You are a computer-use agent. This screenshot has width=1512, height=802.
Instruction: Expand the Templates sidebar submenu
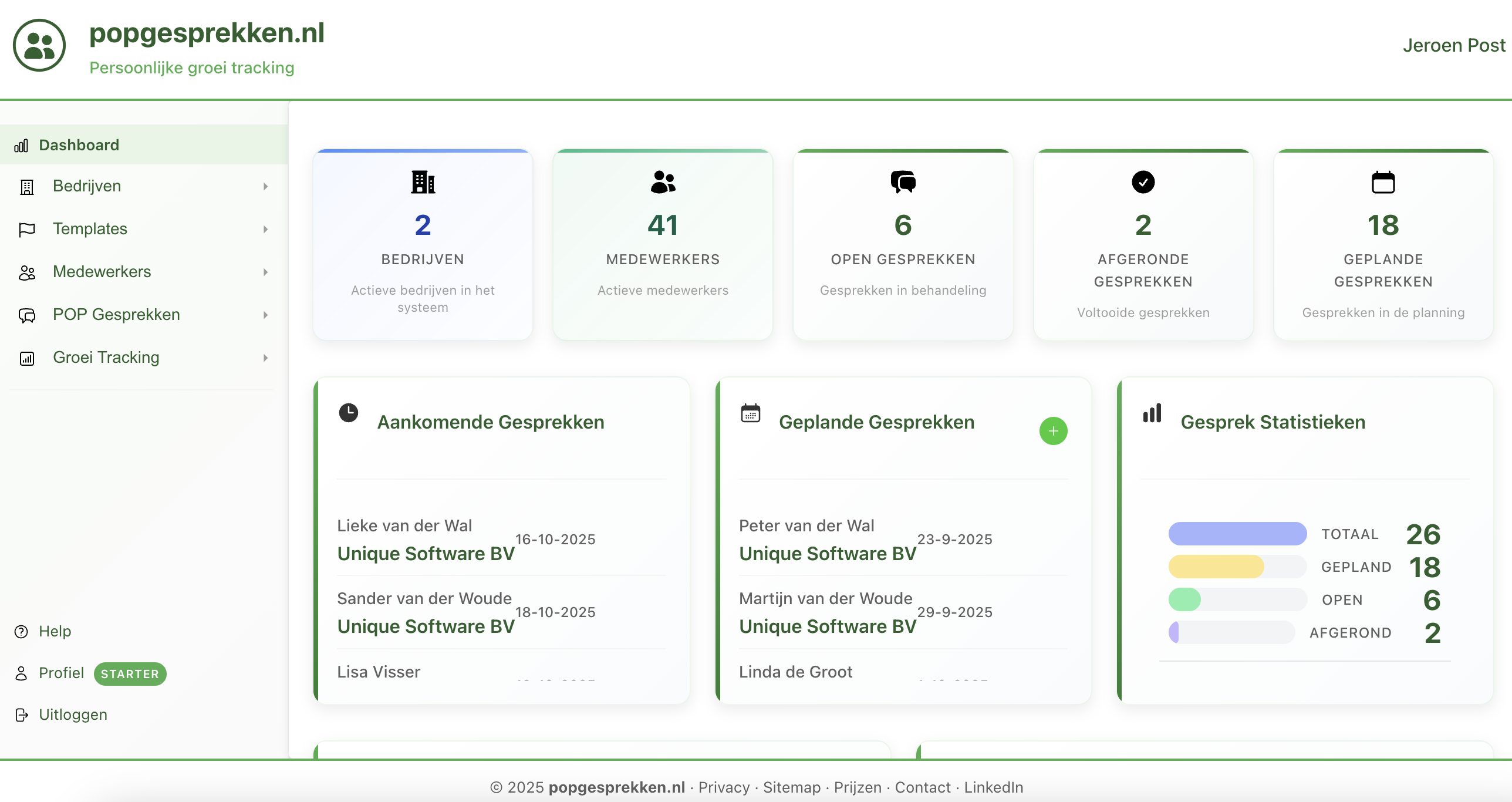(265, 229)
